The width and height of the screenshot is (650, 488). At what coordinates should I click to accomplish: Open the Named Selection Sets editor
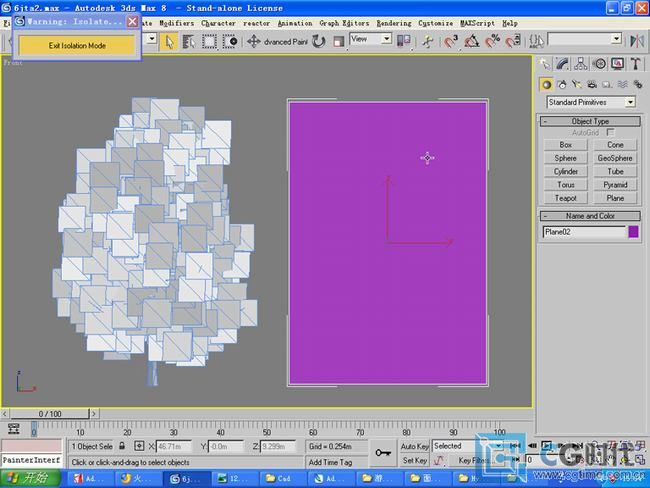536,41
